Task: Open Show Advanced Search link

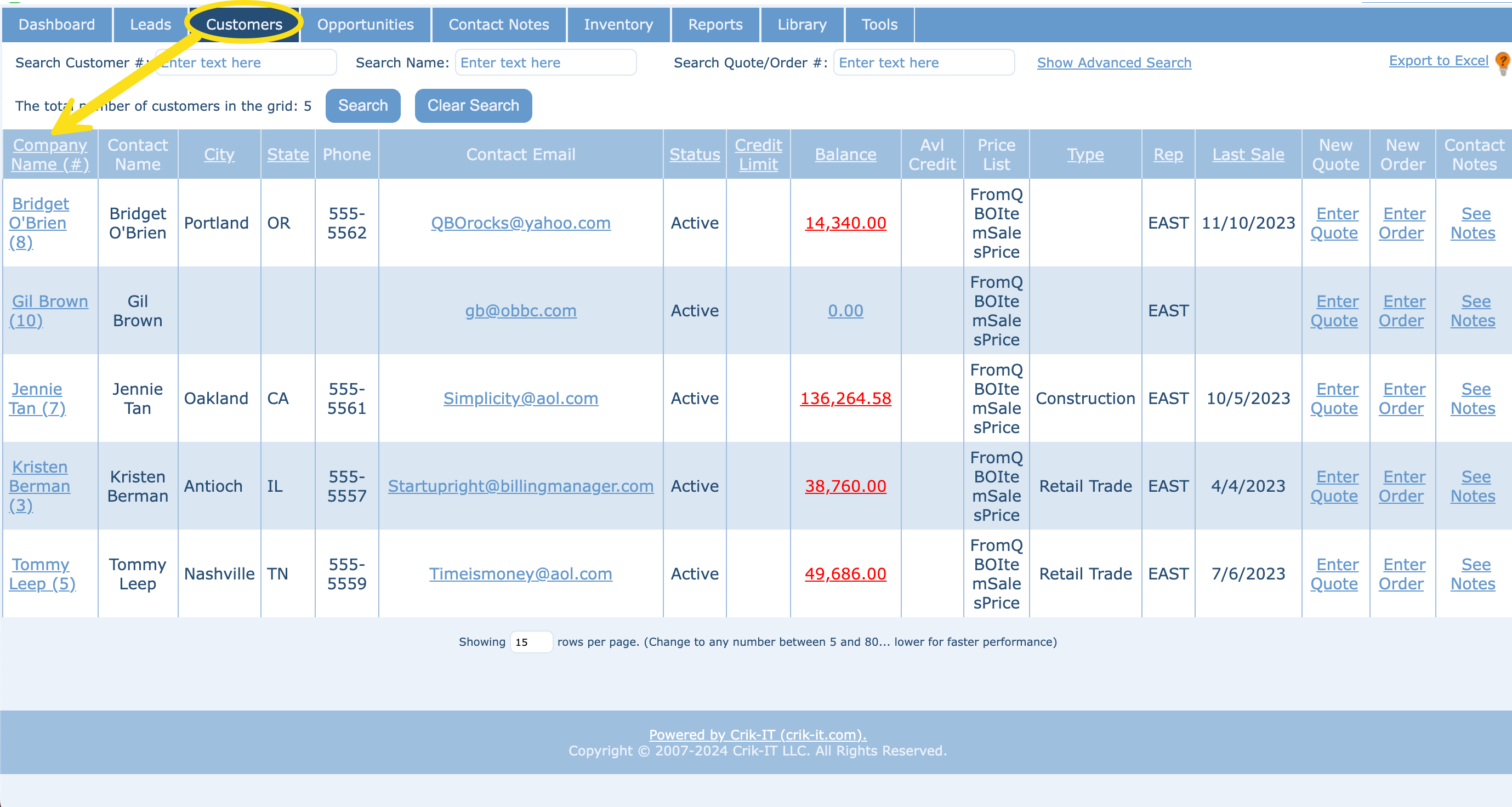Action: pyautogui.click(x=1113, y=63)
